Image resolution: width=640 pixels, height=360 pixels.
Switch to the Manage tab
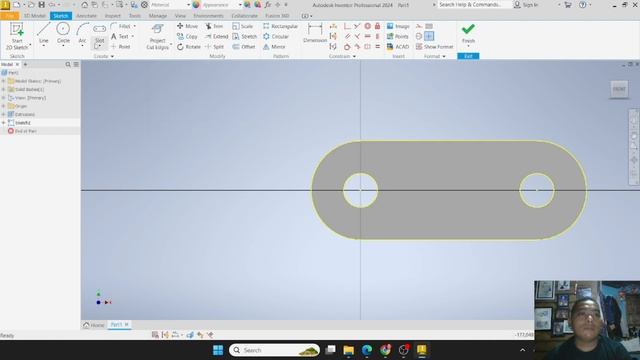pyautogui.click(x=158, y=16)
